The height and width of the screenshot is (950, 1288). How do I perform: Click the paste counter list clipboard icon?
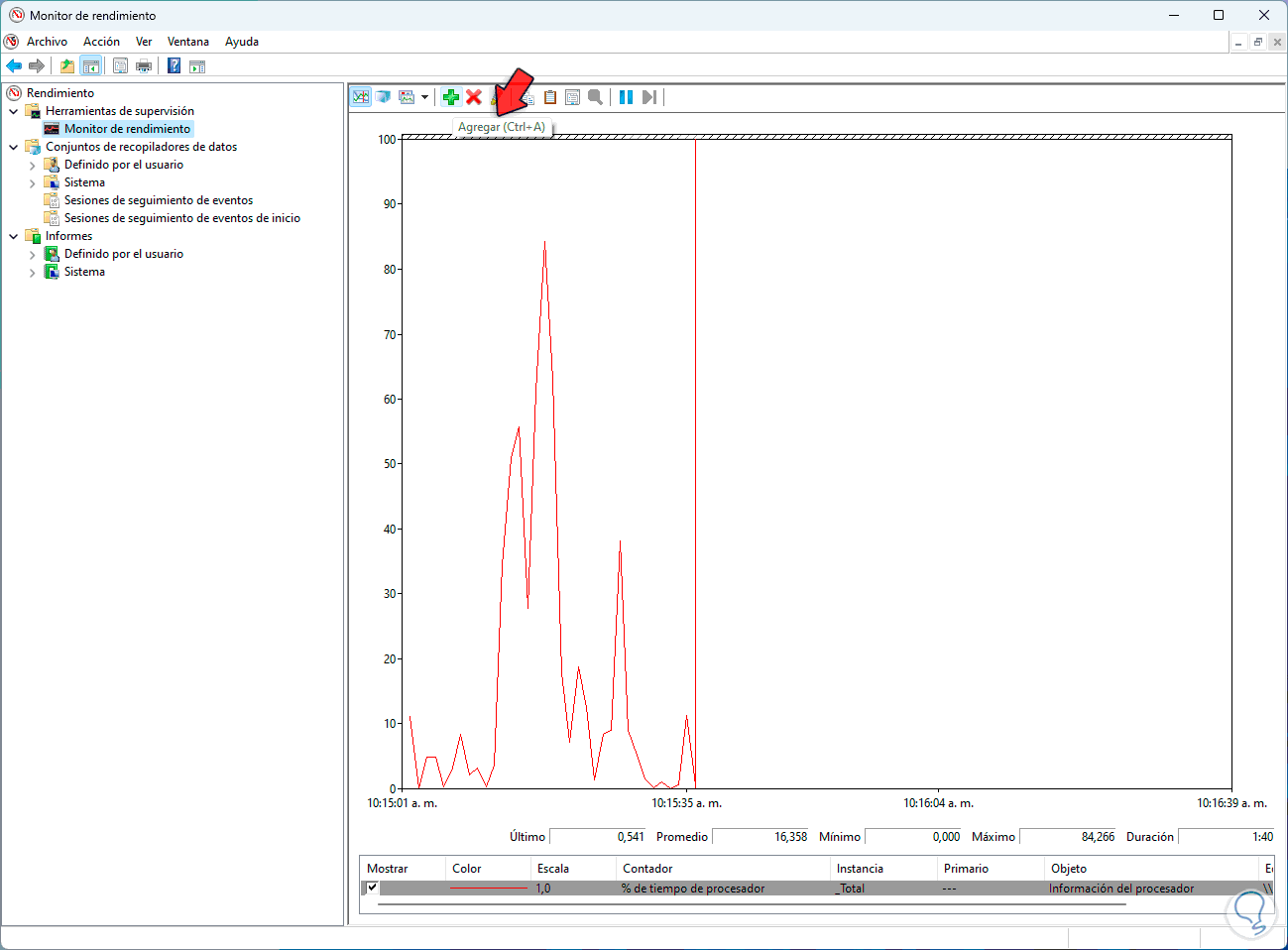coord(549,97)
